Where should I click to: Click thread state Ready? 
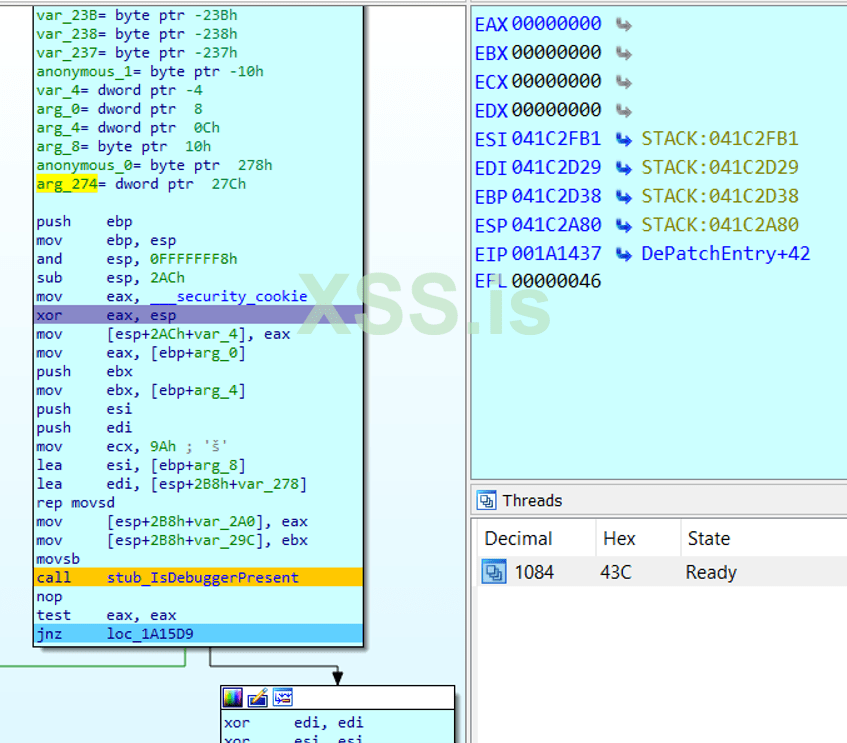pos(711,572)
